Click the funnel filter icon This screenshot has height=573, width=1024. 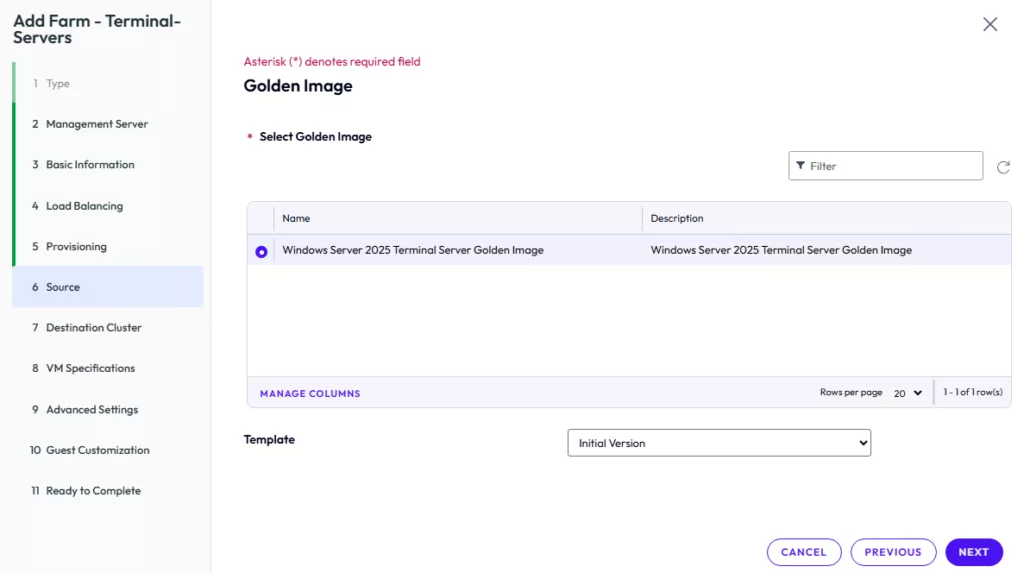[801, 166]
